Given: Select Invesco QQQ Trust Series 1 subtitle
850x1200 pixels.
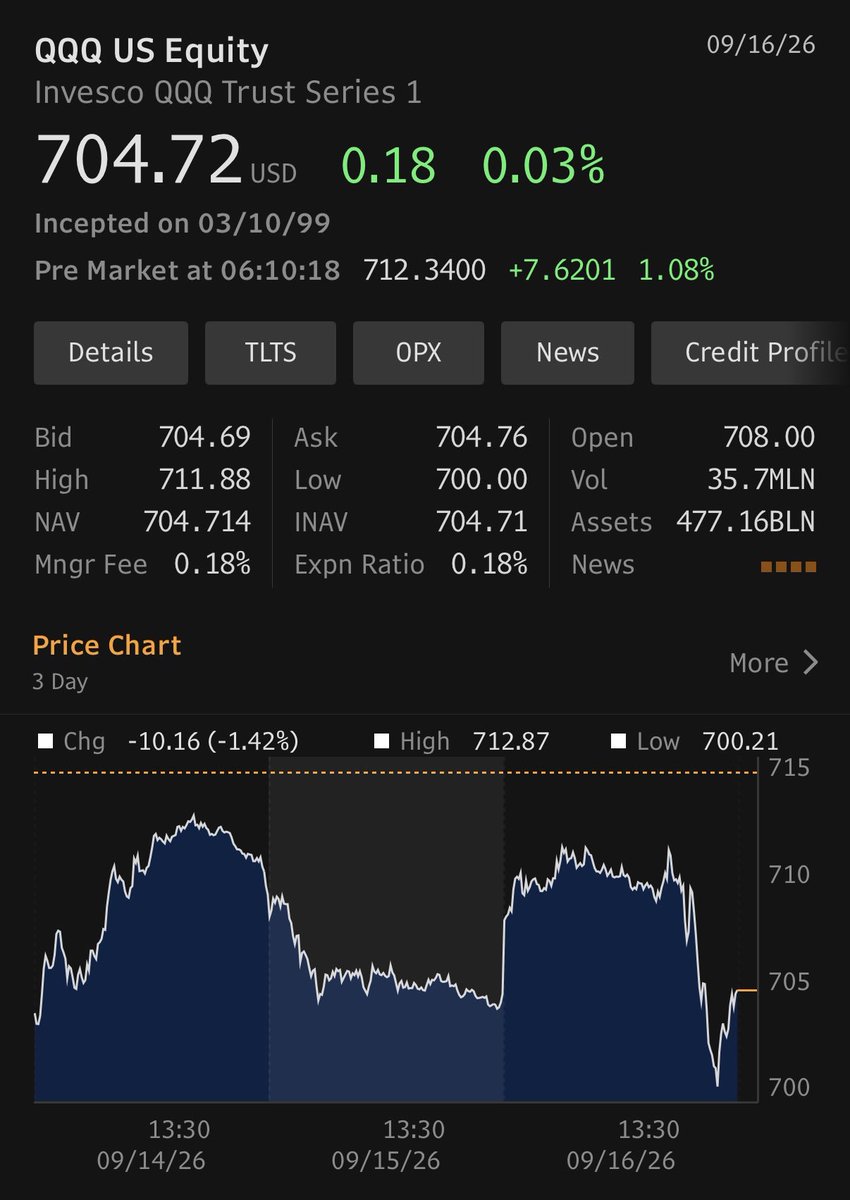Looking at the screenshot, I should (228, 93).
